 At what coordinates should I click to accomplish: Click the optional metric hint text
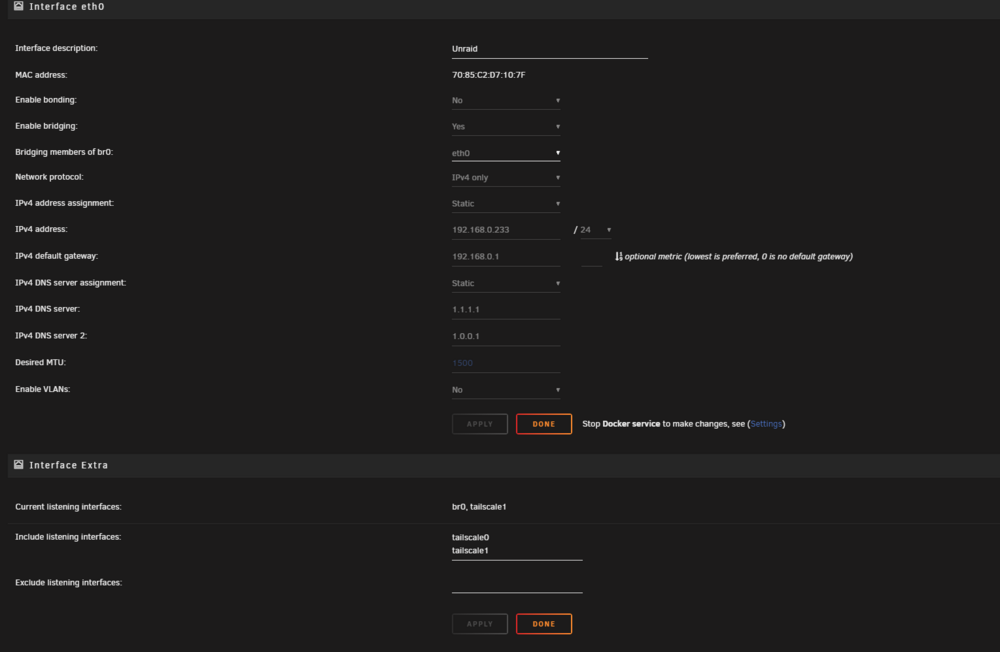point(739,256)
